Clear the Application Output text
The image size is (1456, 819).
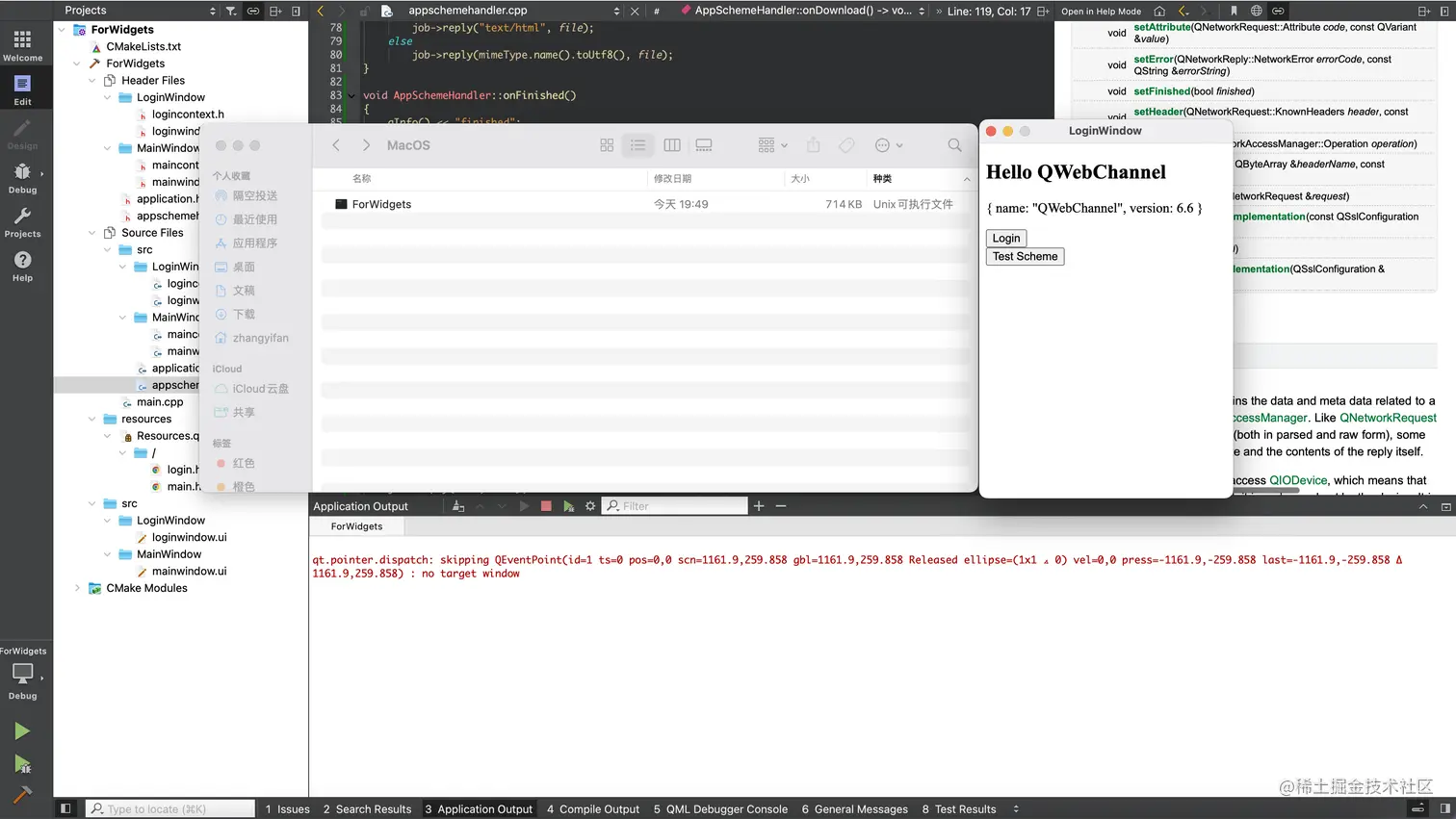pos(457,505)
